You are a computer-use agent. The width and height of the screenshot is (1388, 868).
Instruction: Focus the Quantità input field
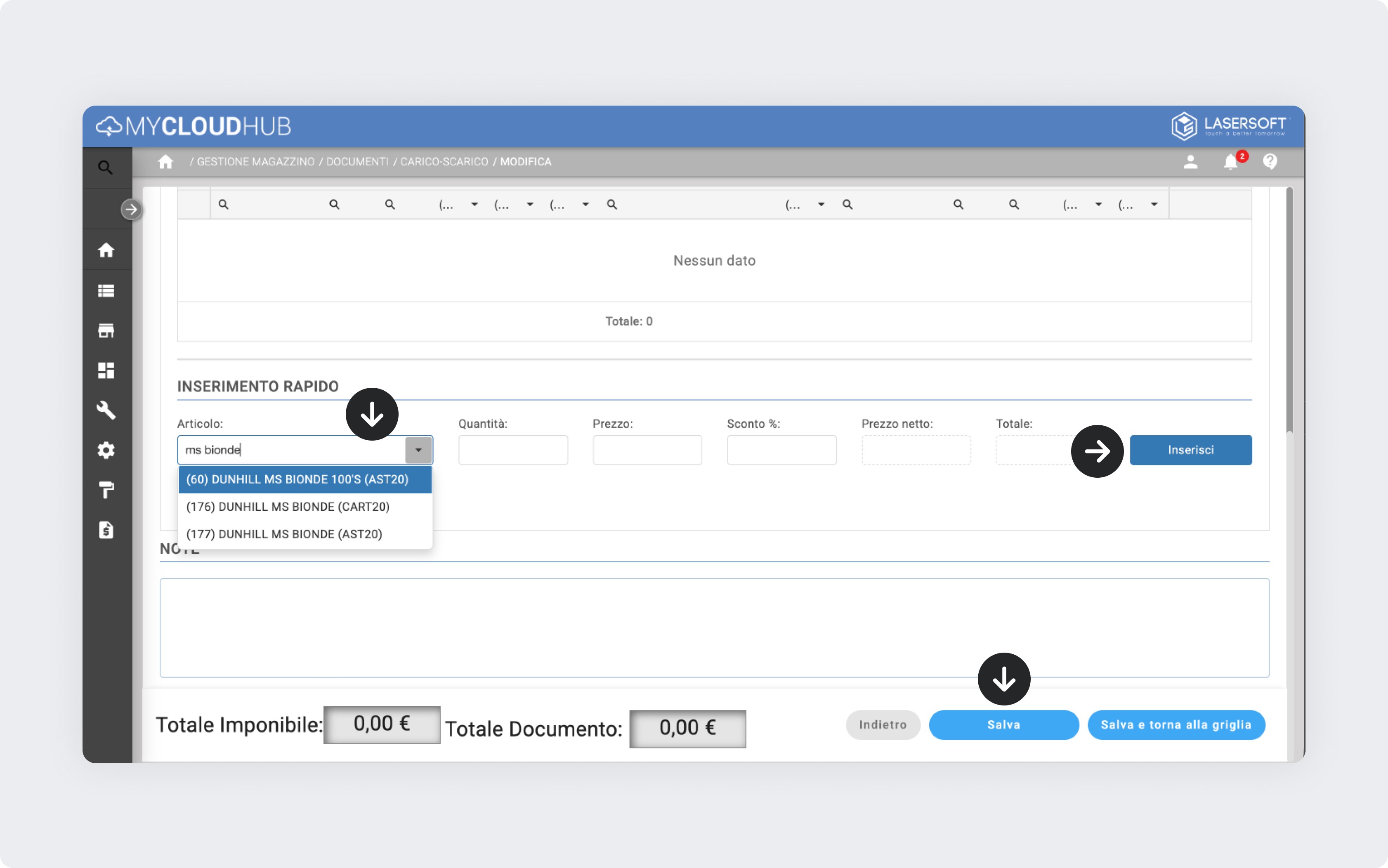512,450
